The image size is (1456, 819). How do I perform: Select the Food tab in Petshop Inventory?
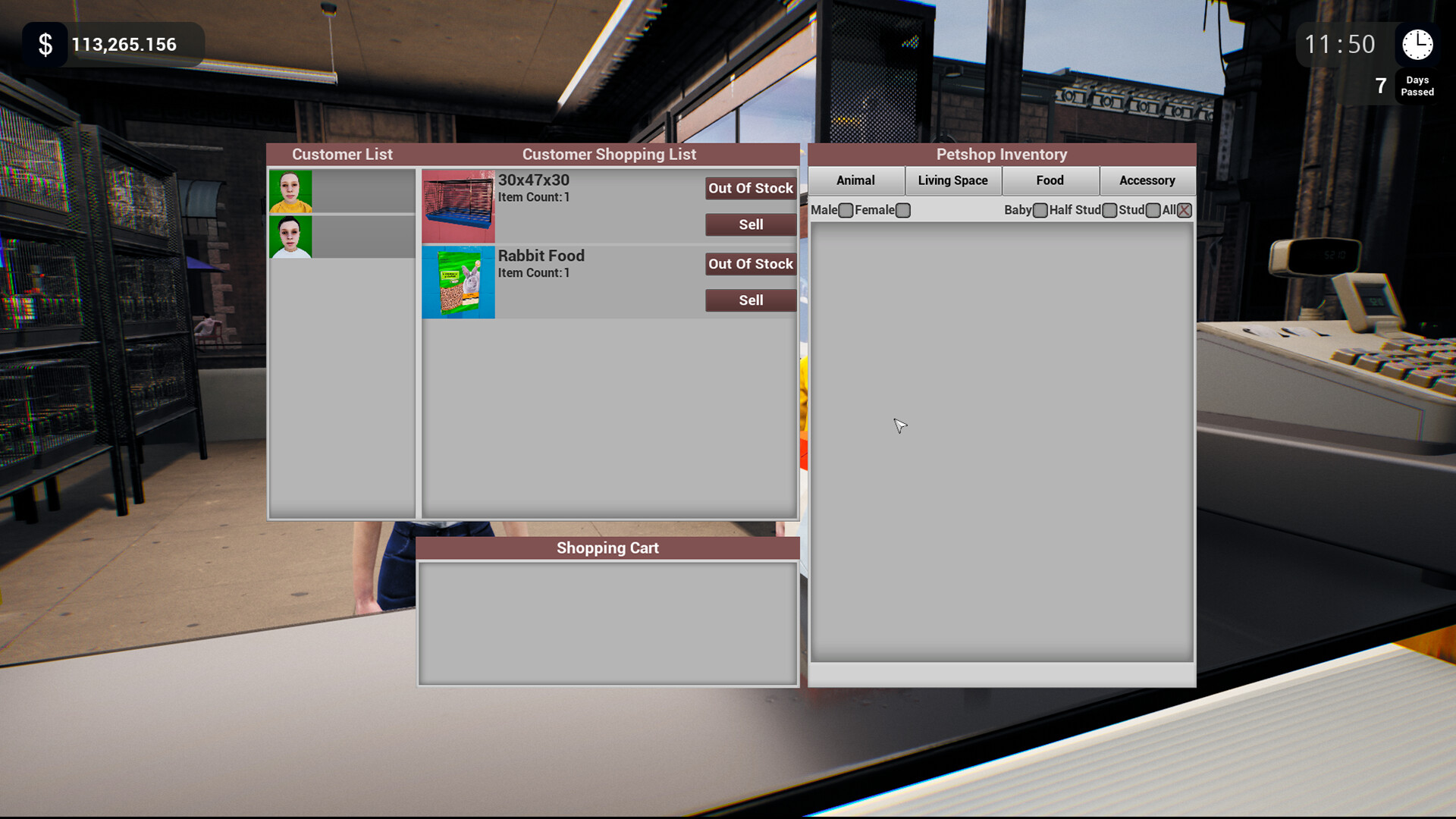coord(1049,180)
